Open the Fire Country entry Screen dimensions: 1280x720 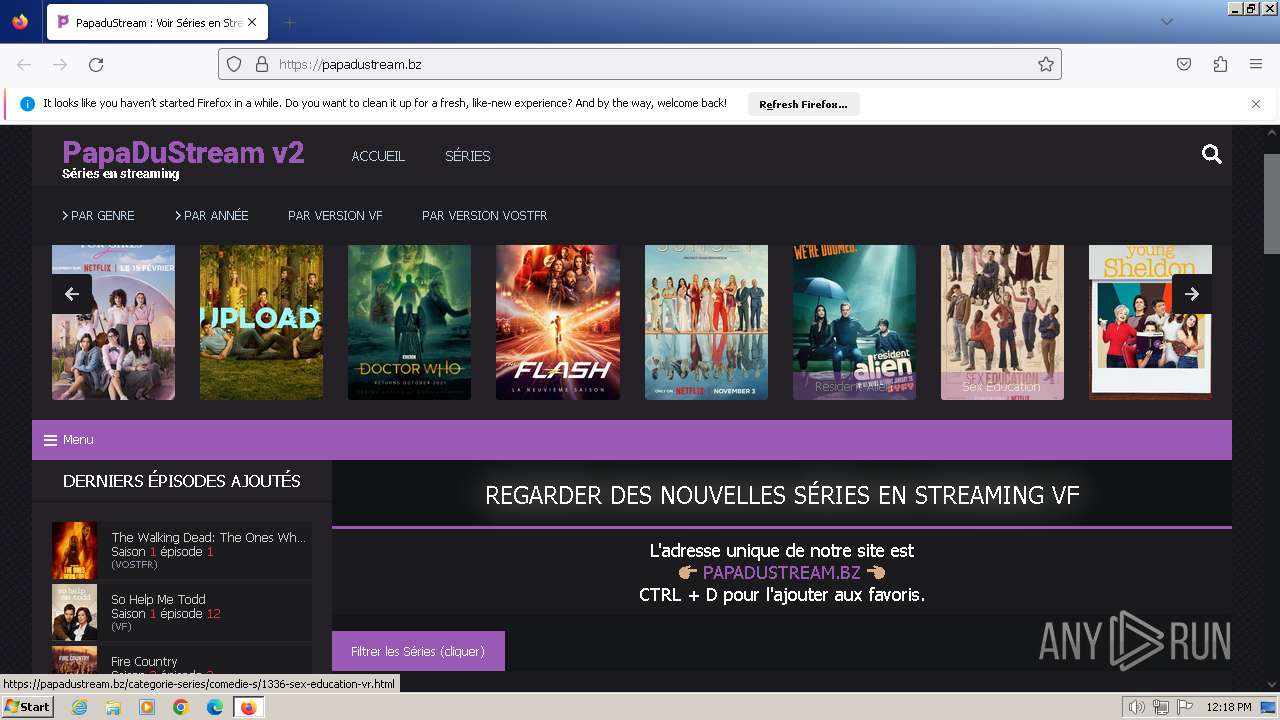coord(144,661)
